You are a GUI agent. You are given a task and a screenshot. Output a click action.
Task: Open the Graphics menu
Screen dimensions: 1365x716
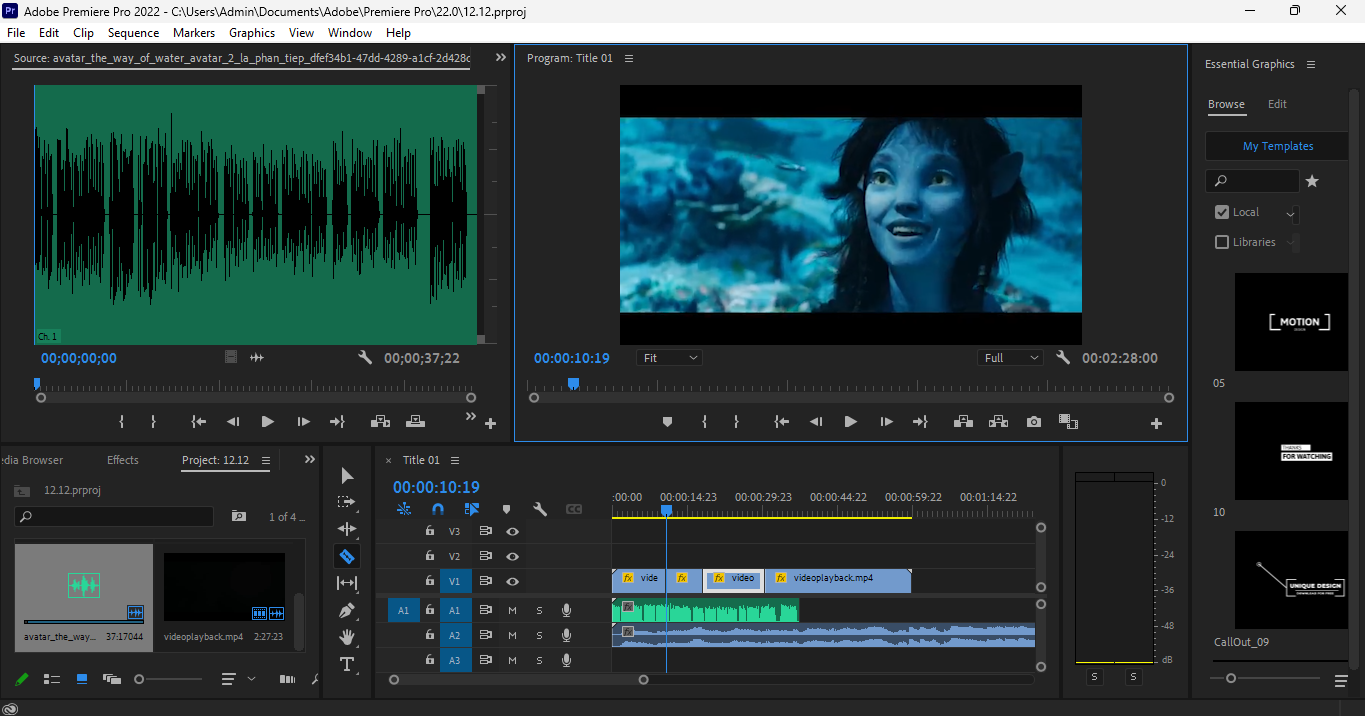point(252,33)
